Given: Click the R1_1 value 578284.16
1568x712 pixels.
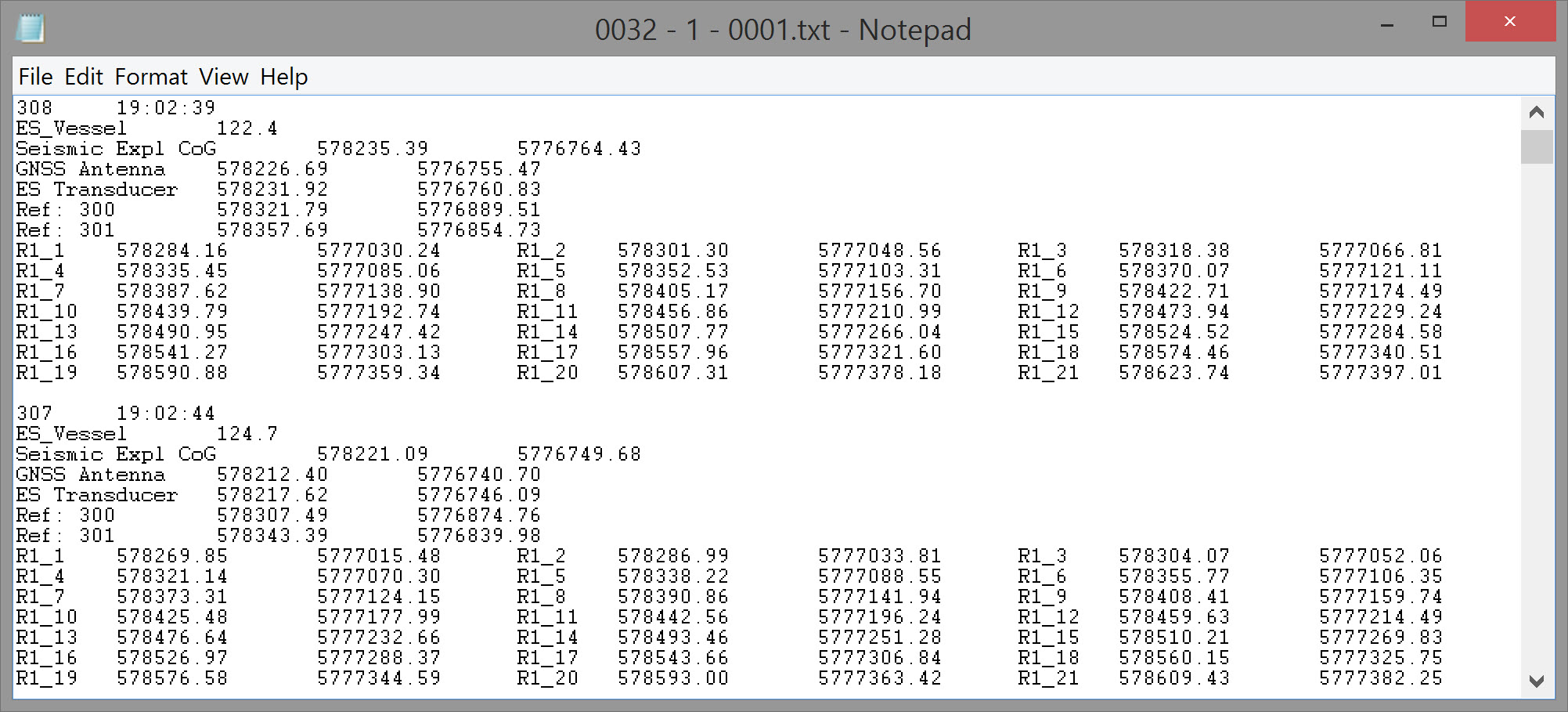Looking at the screenshot, I should click(x=172, y=250).
